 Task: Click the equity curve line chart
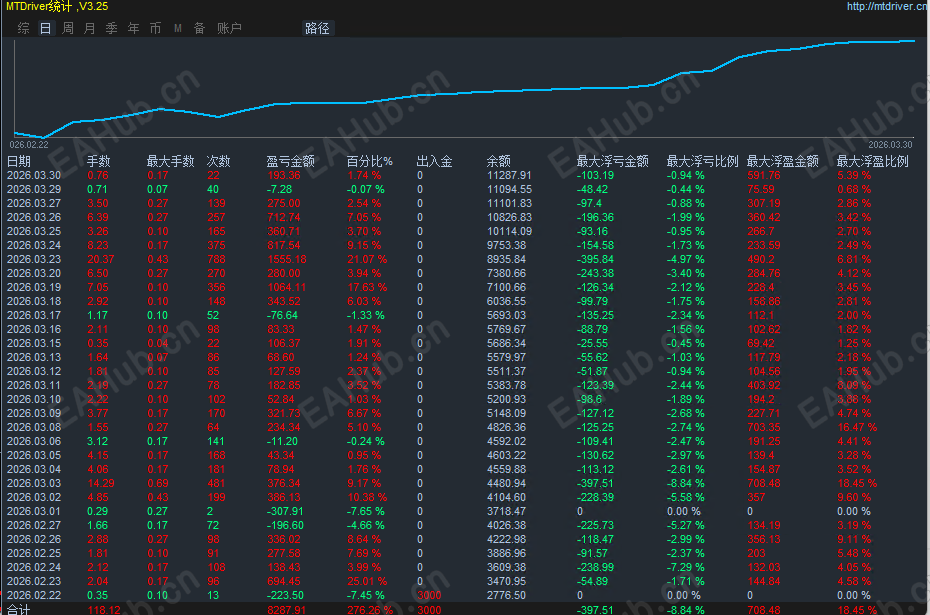(x=464, y=89)
